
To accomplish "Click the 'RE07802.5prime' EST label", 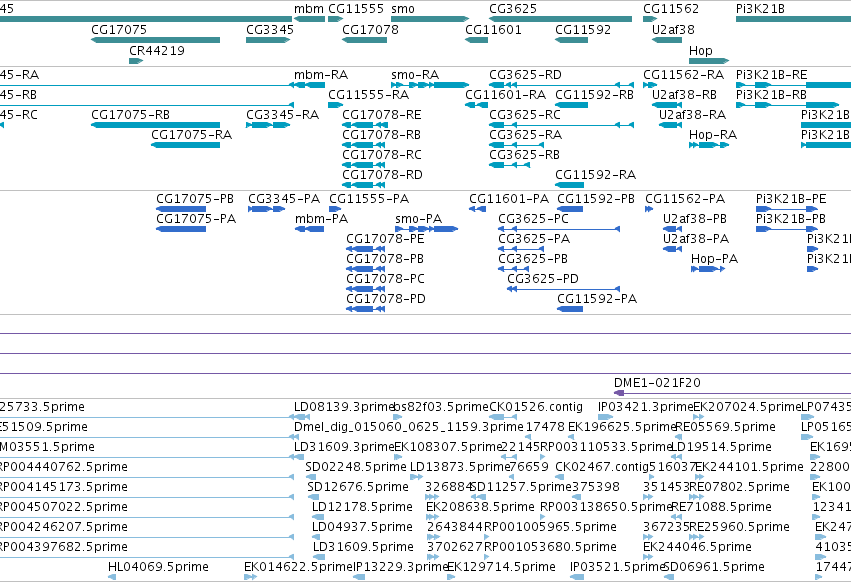I will click(x=739, y=487).
